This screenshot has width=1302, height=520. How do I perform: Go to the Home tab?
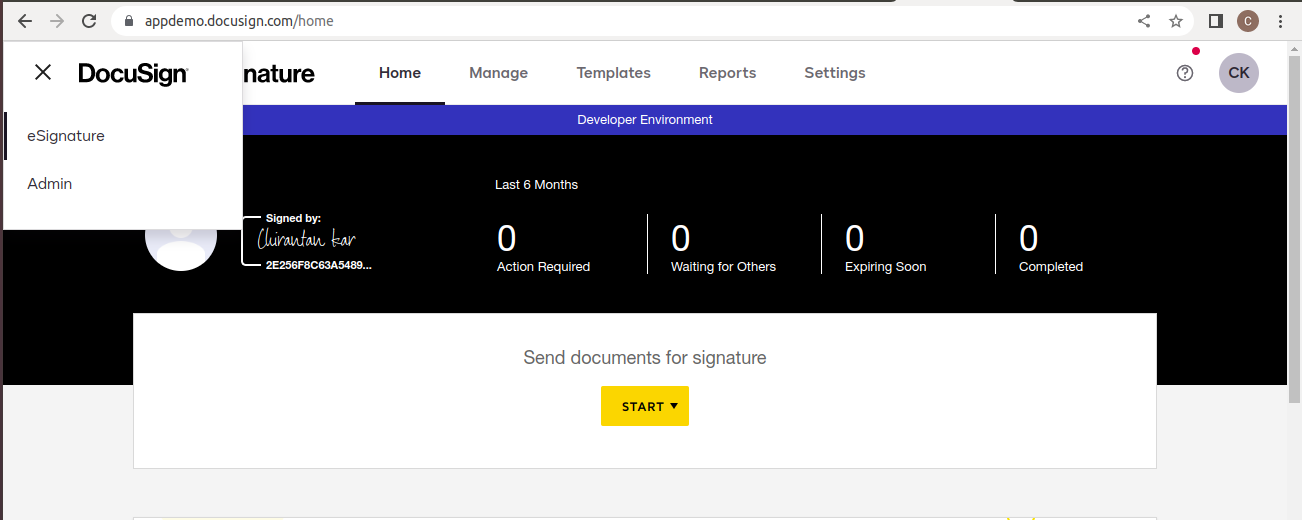pyautogui.click(x=400, y=73)
